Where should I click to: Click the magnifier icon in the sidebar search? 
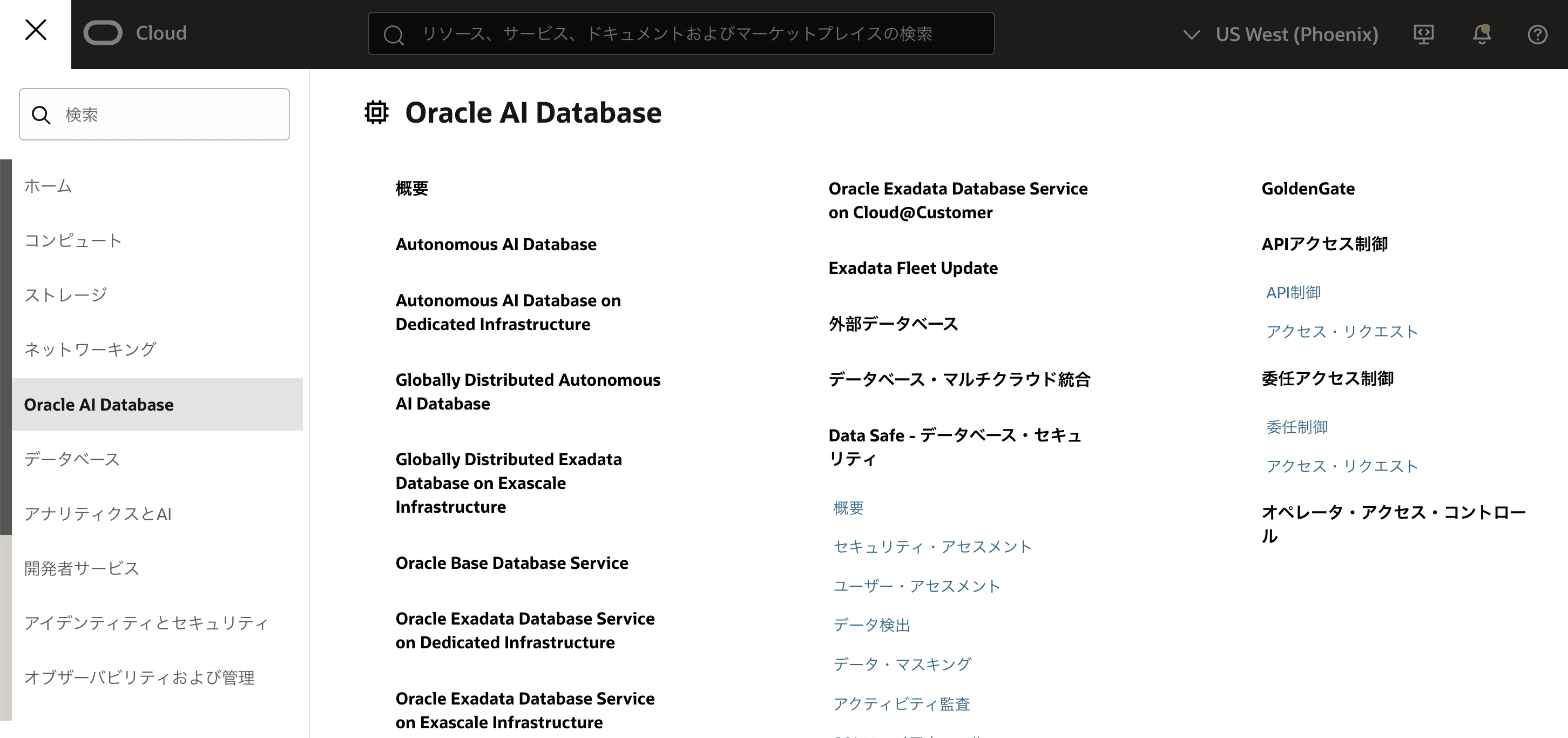click(41, 115)
